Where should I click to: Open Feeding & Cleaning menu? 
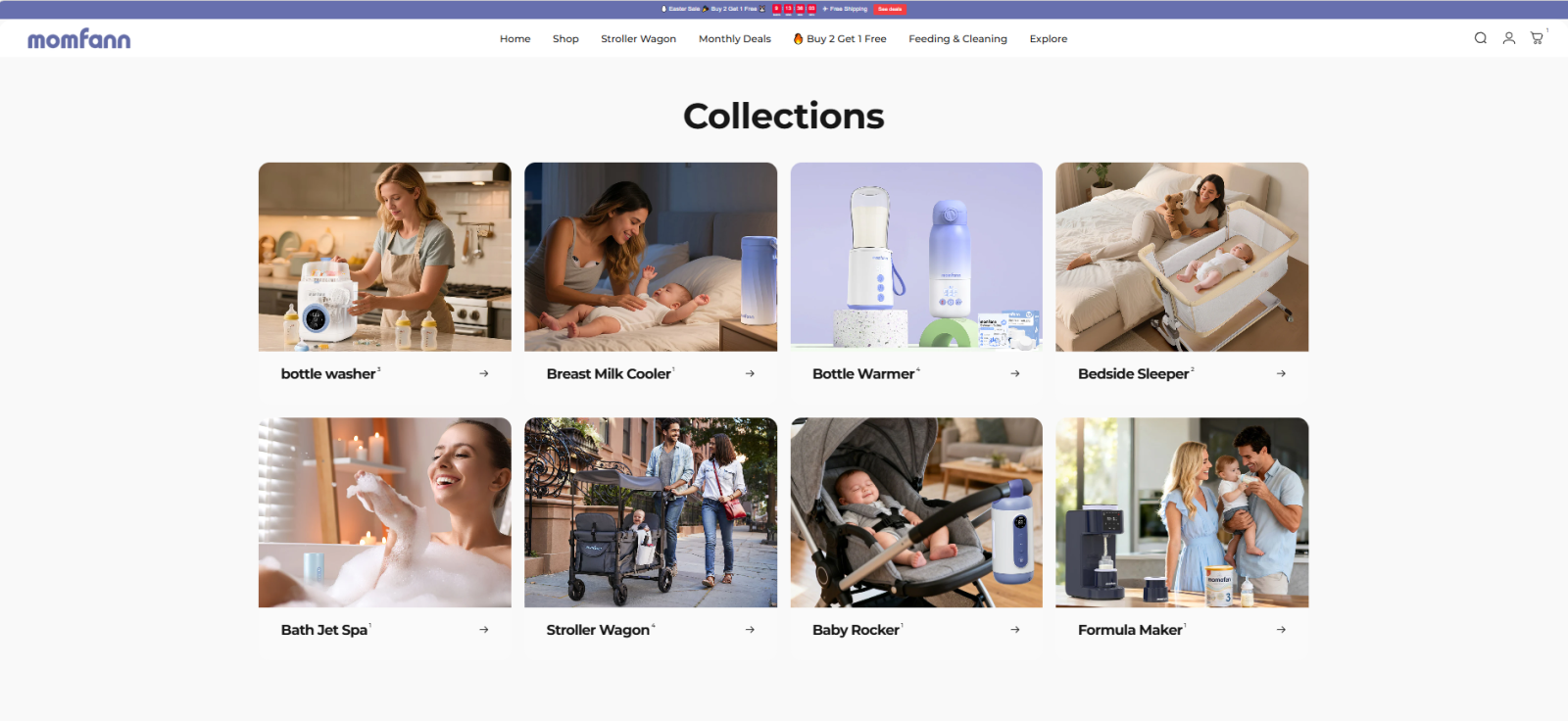click(x=957, y=39)
